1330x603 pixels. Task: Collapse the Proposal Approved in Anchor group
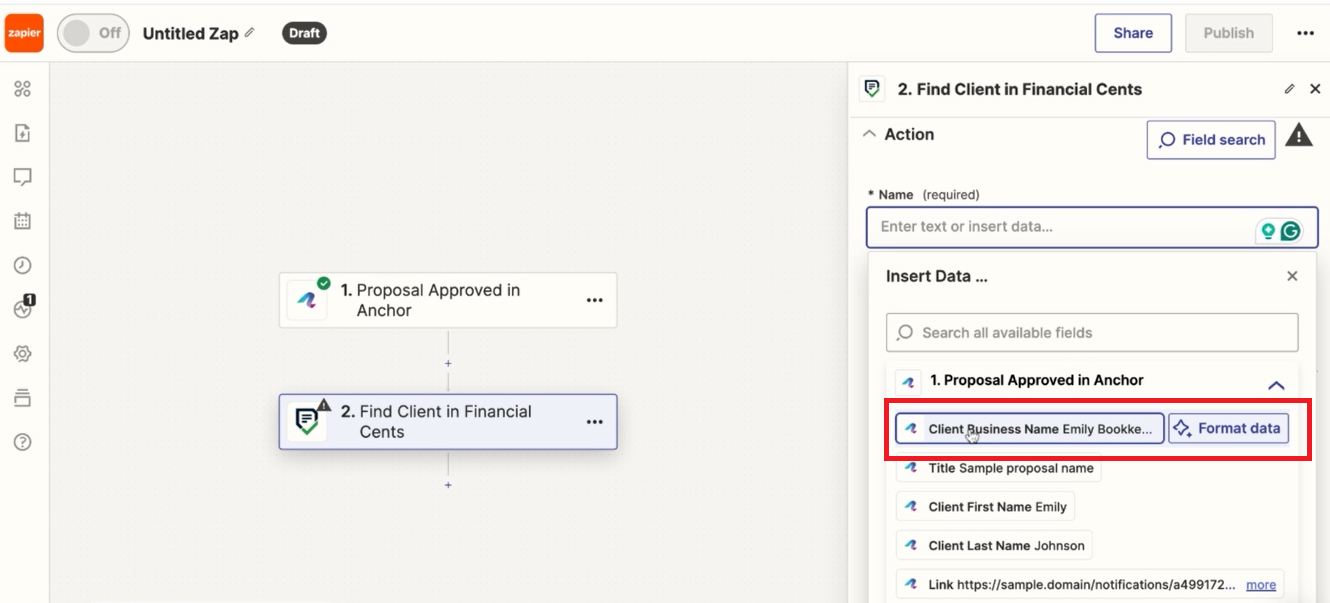click(x=1276, y=384)
